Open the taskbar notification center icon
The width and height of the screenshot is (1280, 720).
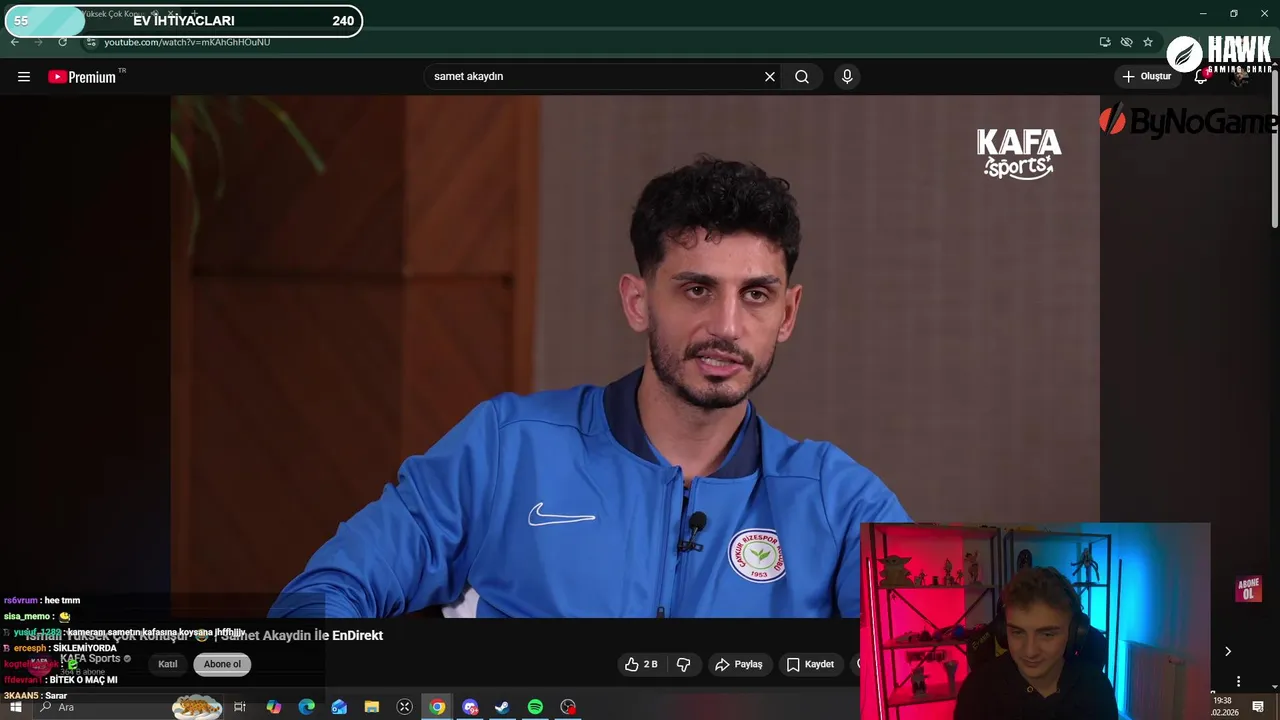pyautogui.click(x=1258, y=707)
